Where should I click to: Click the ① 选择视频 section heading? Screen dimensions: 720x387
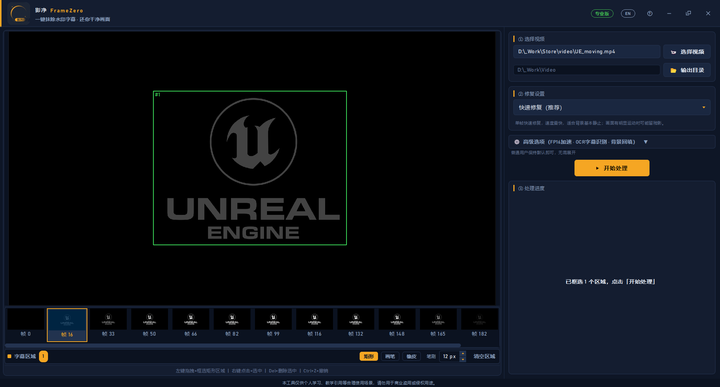[531, 39]
